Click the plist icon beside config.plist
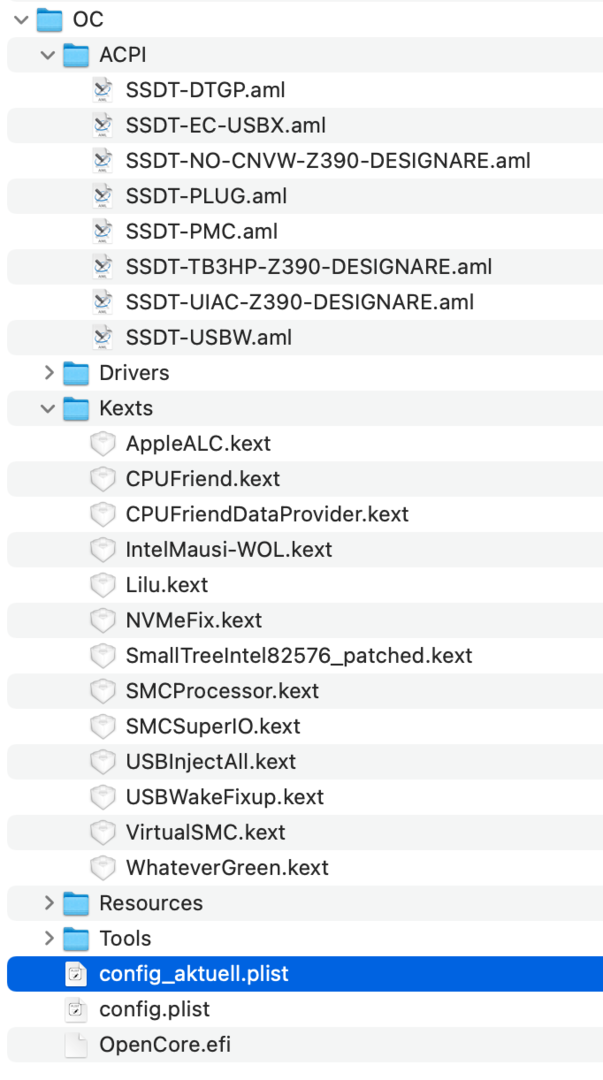 point(76,1010)
